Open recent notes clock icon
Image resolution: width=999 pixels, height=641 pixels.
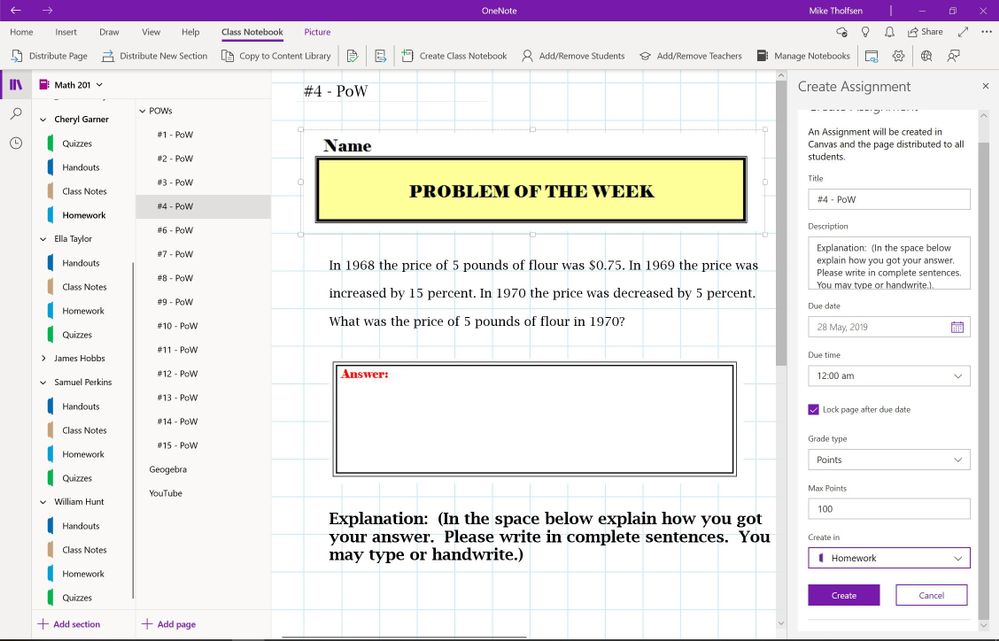coord(16,143)
